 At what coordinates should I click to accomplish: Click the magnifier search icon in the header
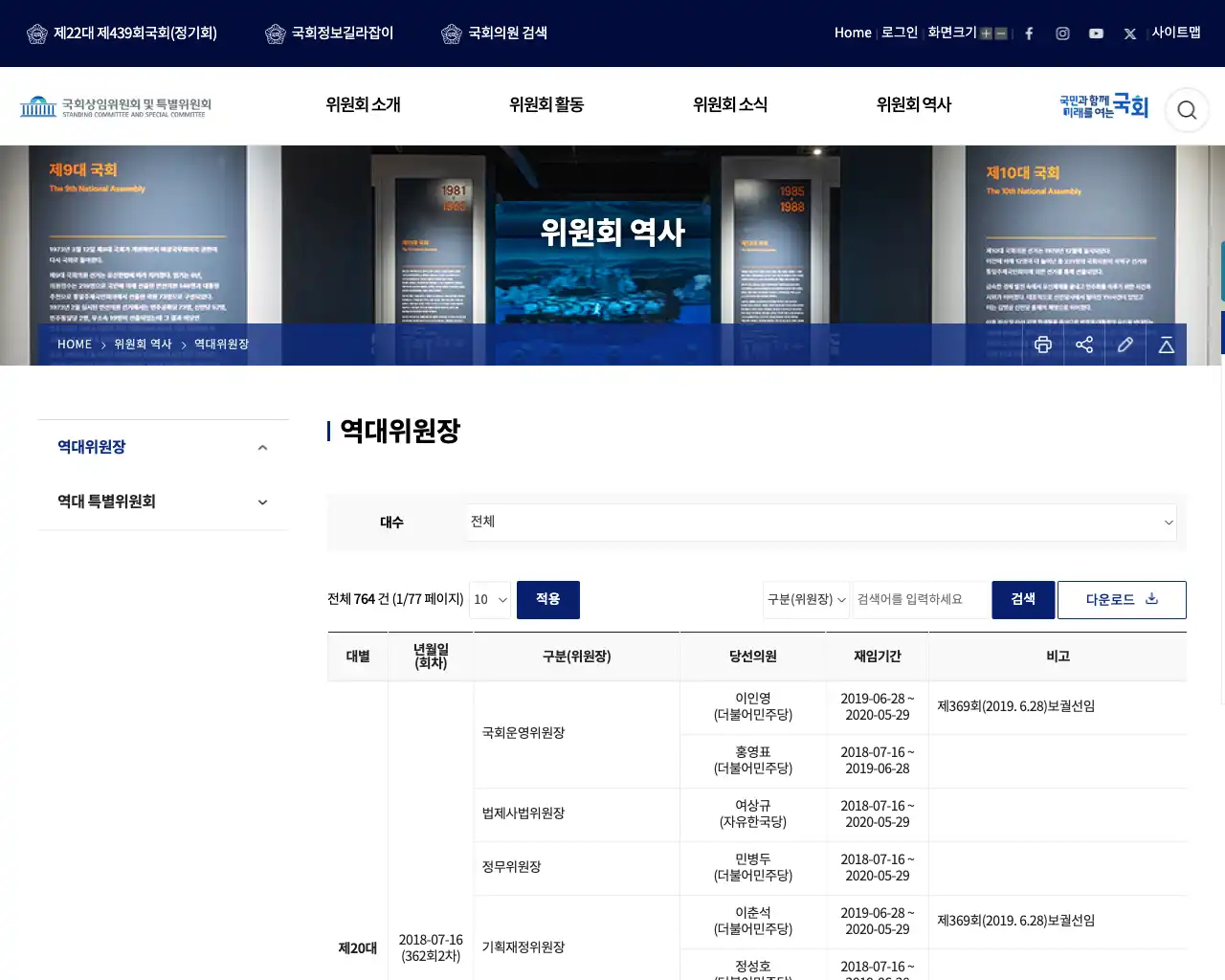[1187, 110]
